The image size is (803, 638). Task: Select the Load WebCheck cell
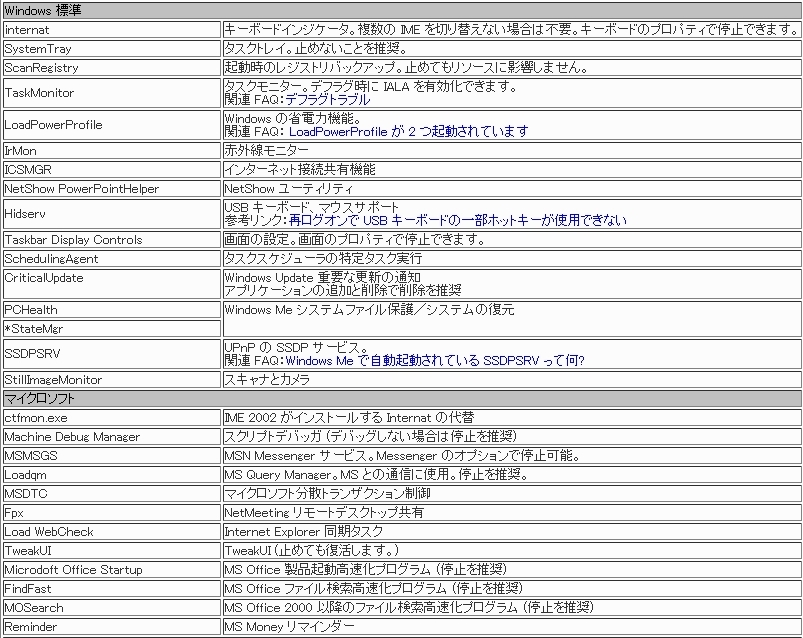pyautogui.click(x=112, y=531)
